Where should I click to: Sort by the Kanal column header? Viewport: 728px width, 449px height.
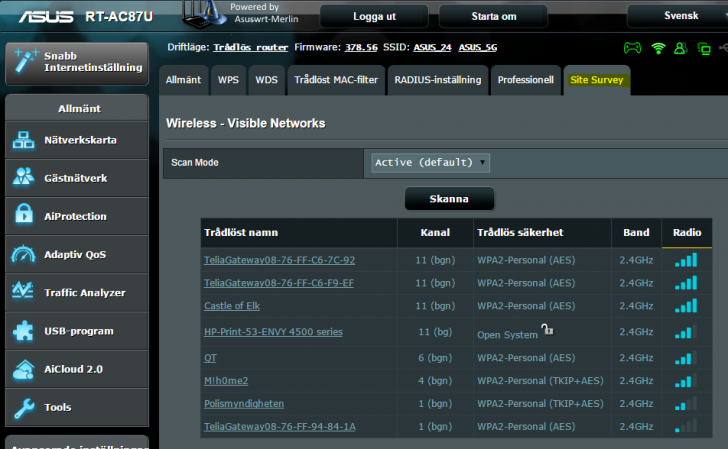click(435, 233)
